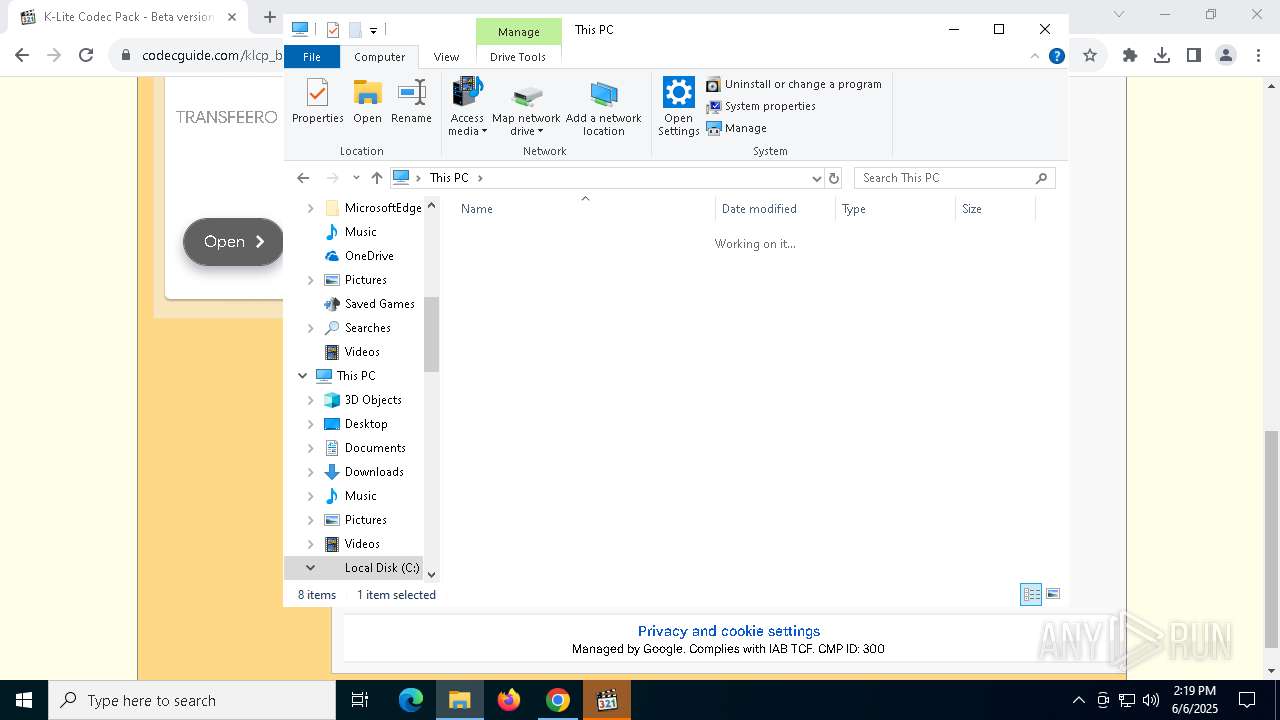Collapse the This PC tree node
The height and width of the screenshot is (720, 1280).
302,376
